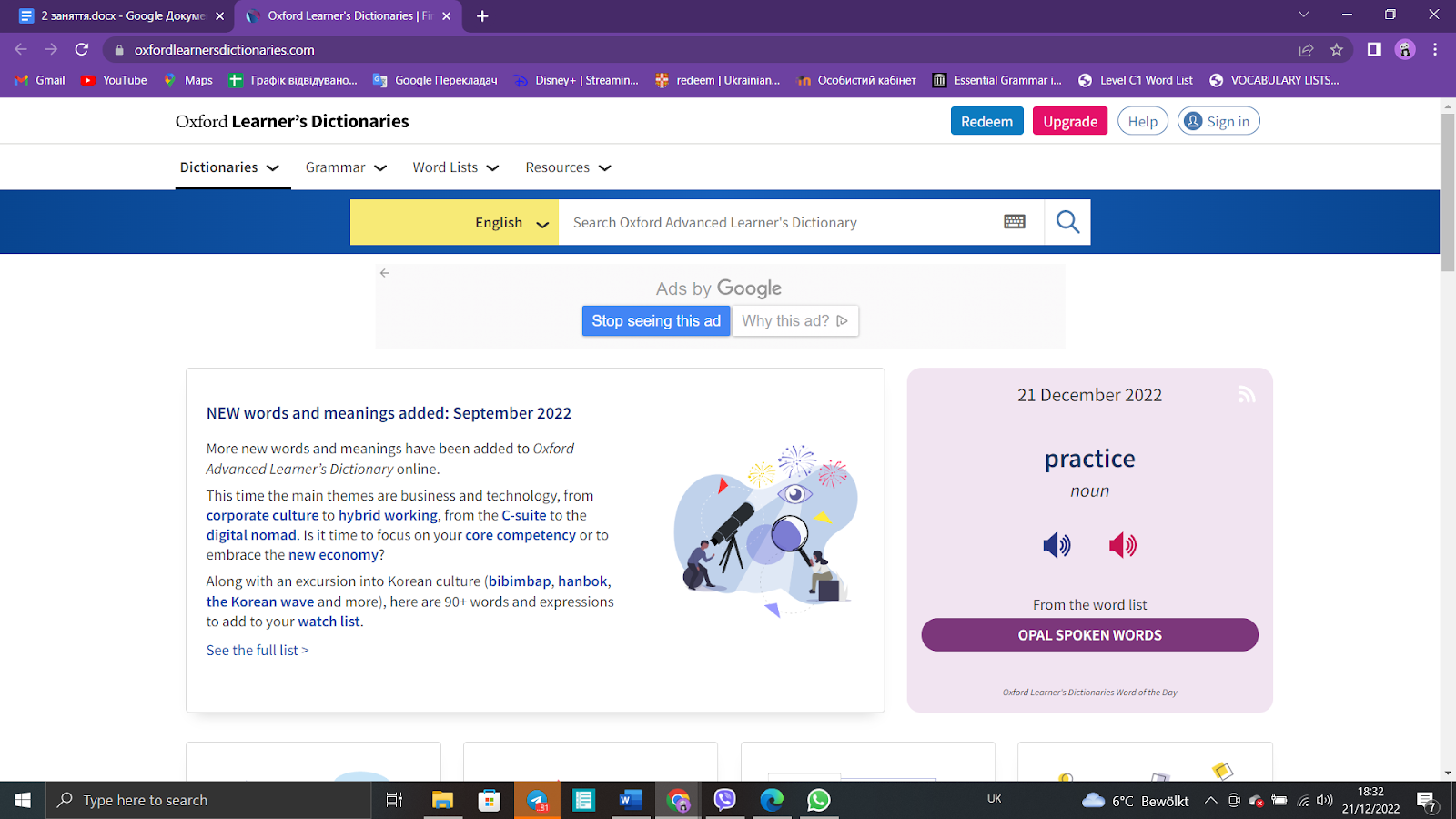Expand the Grammar menu
This screenshot has width=1456, height=819.
[x=346, y=167]
